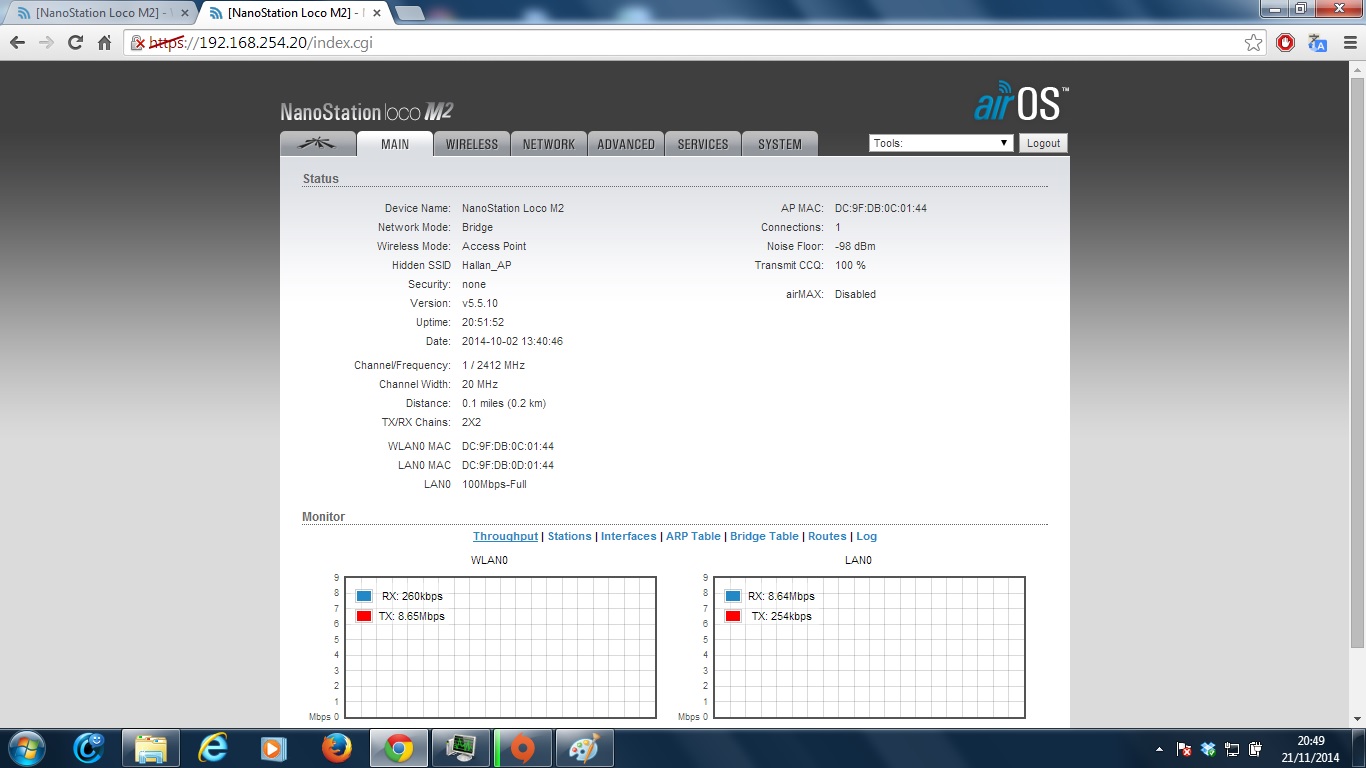This screenshot has height=768, width=1366.
Task: Log out of airOS
Action: (1043, 143)
